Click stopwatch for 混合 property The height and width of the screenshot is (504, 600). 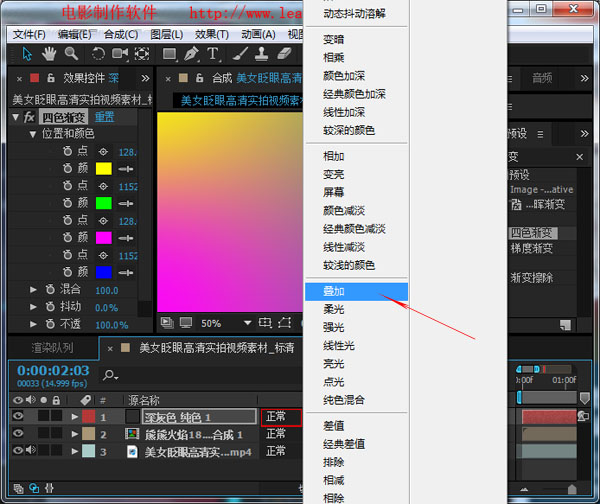pos(50,289)
